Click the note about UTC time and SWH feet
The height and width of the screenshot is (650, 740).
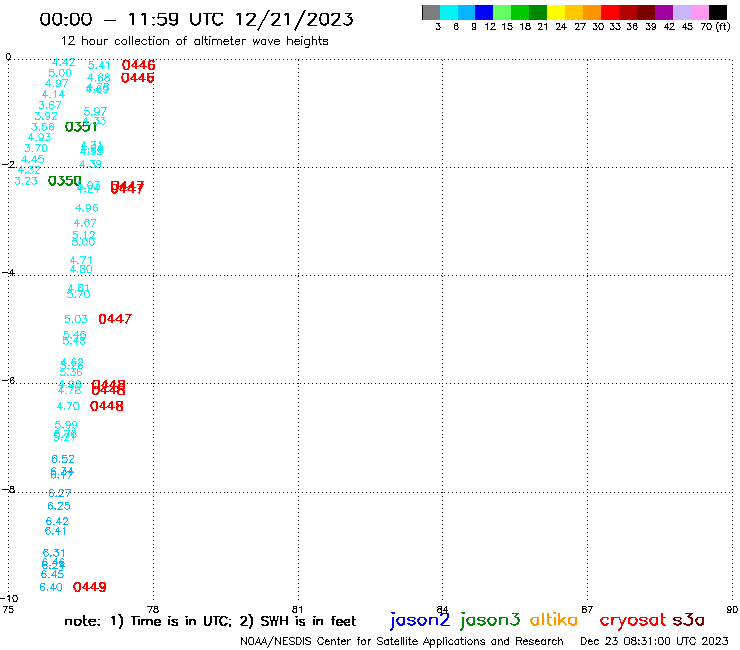(x=210, y=621)
